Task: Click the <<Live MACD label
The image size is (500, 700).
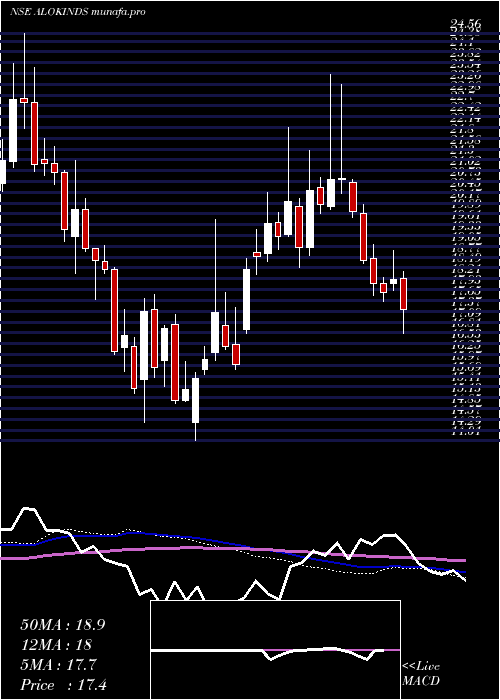Action: [421, 674]
